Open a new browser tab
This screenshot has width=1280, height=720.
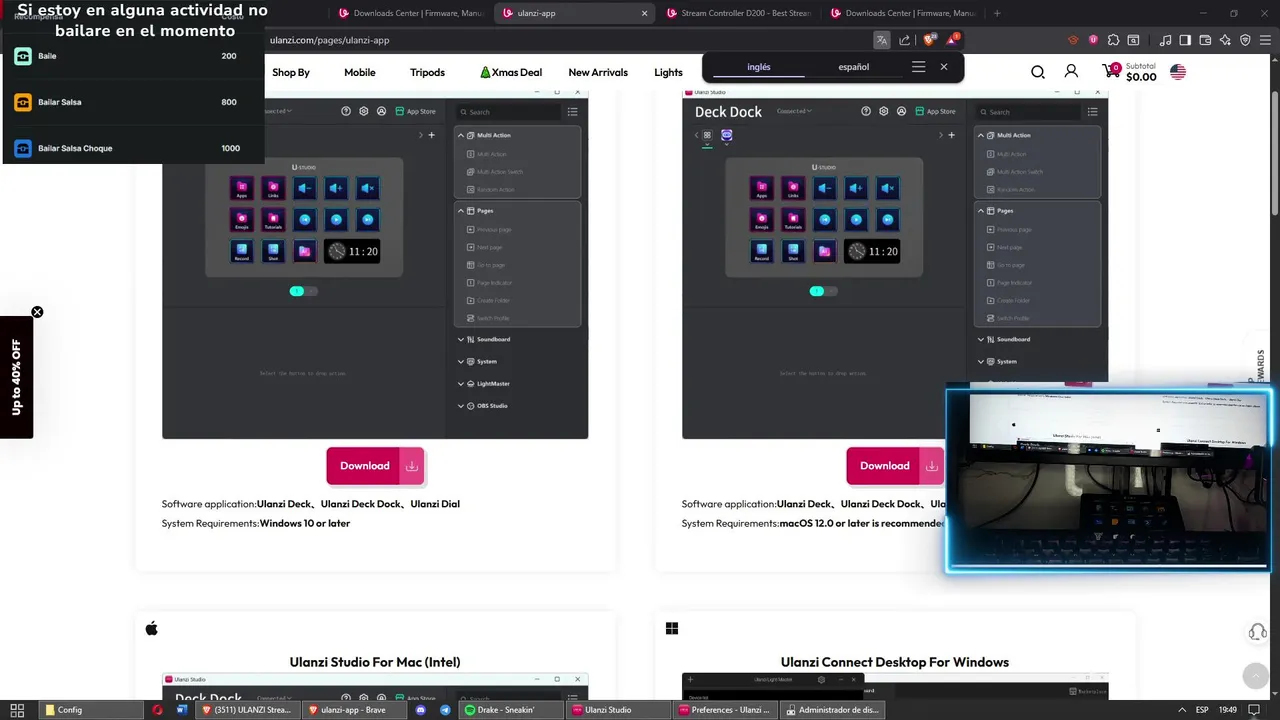[x=996, y=13]
